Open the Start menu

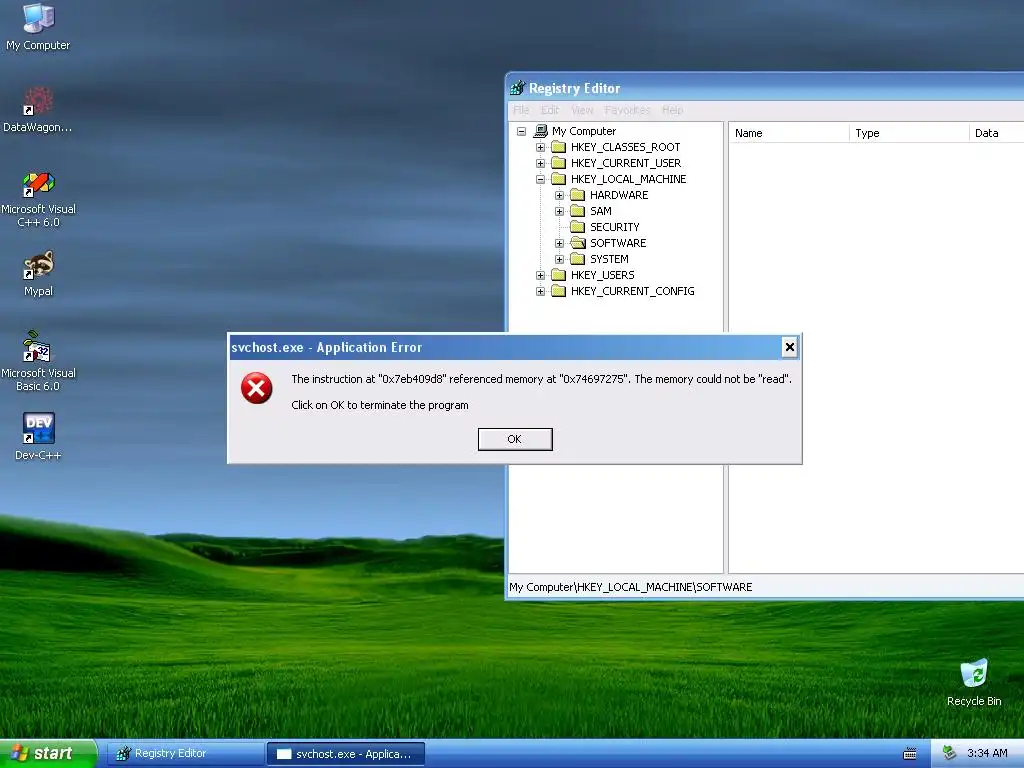(48, 753)
